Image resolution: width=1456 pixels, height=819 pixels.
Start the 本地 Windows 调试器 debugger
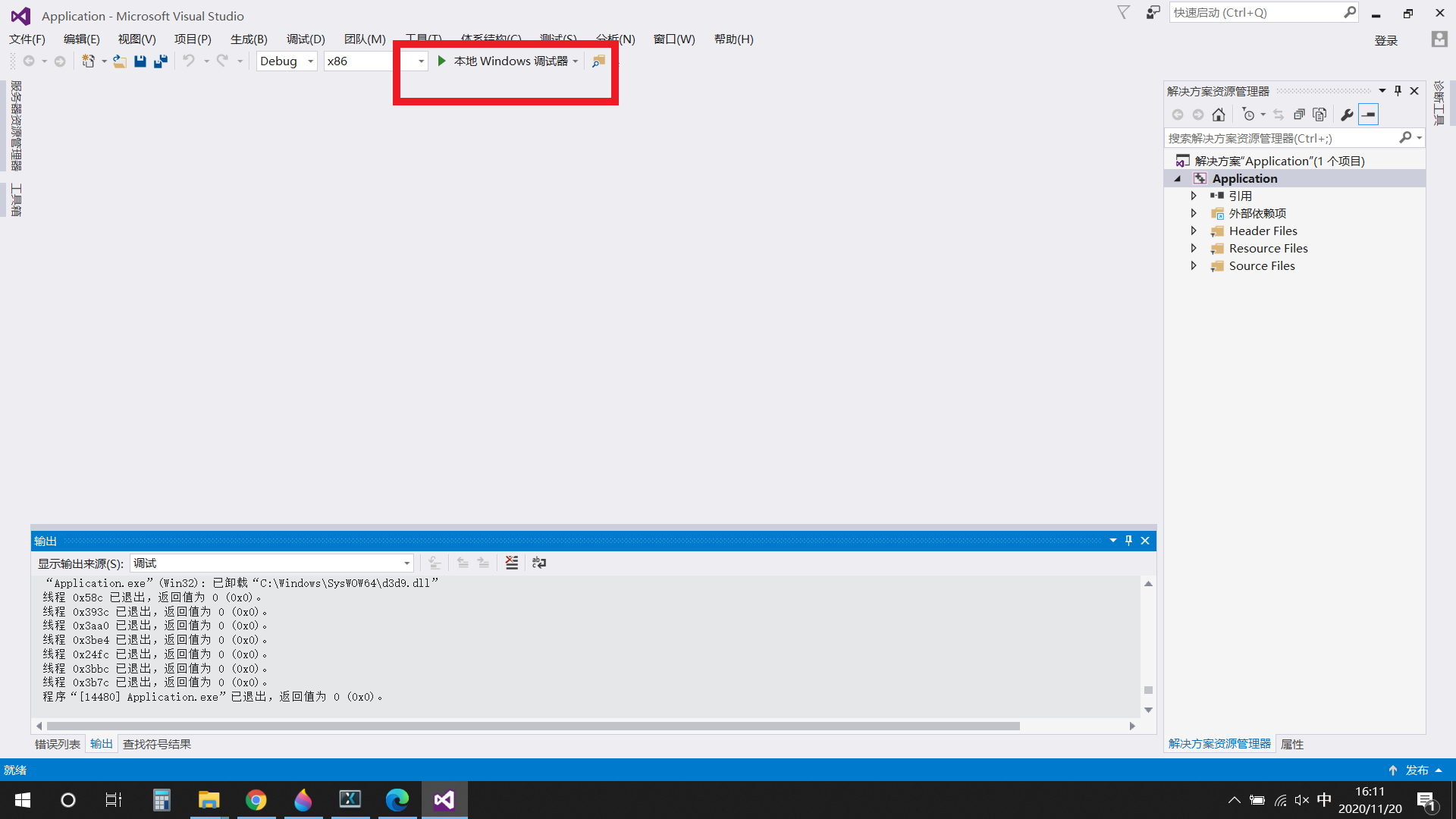tap(502, 61)
